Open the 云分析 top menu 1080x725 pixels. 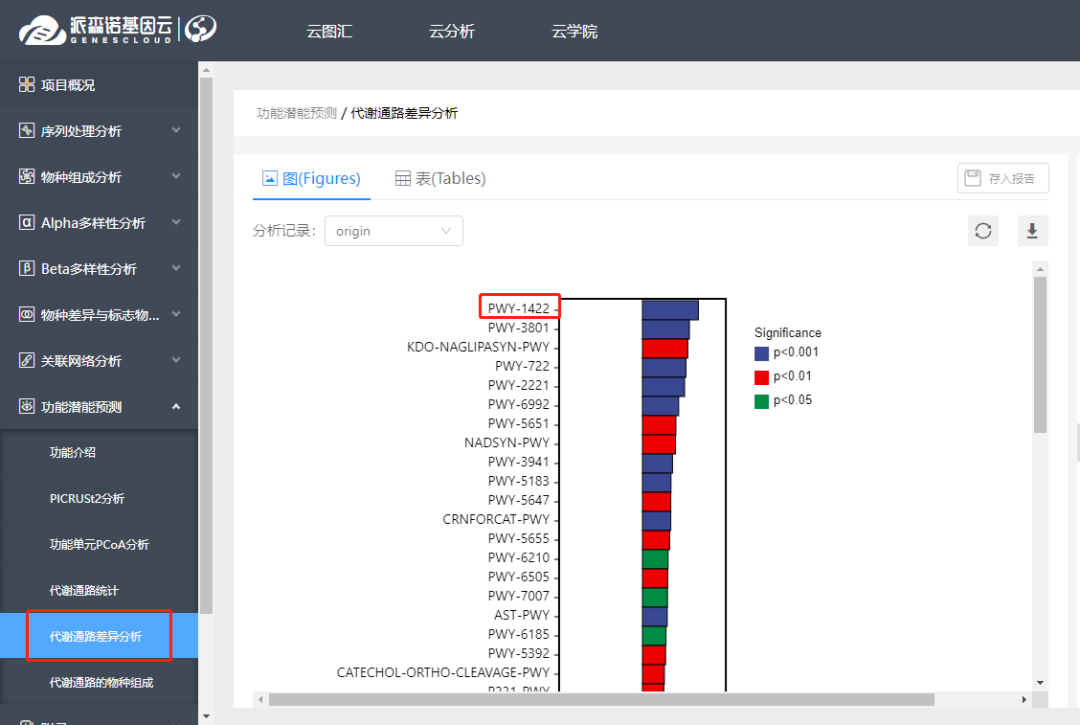point(452,31)
